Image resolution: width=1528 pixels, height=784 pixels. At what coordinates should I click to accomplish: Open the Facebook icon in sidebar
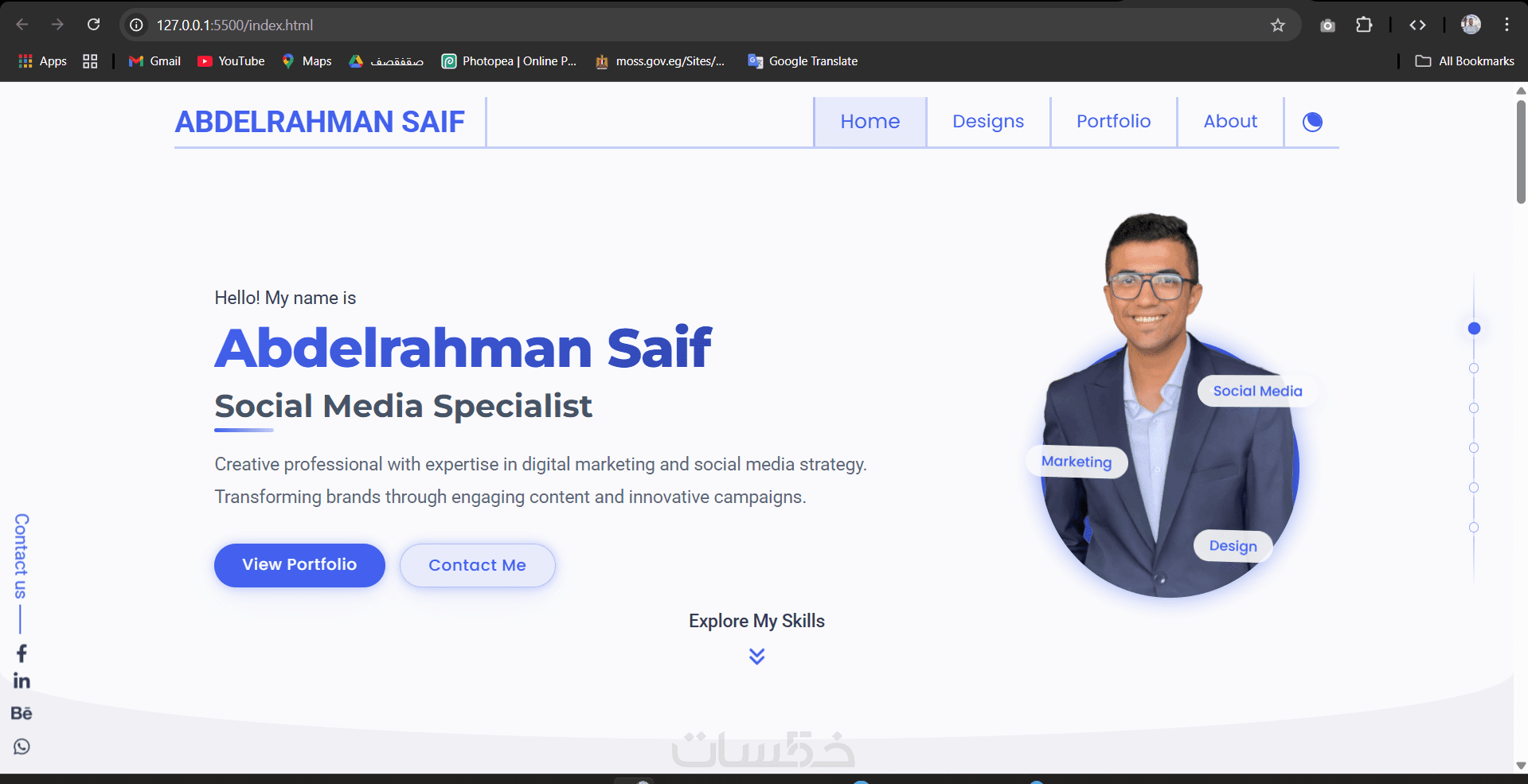[x=21, y=653]
